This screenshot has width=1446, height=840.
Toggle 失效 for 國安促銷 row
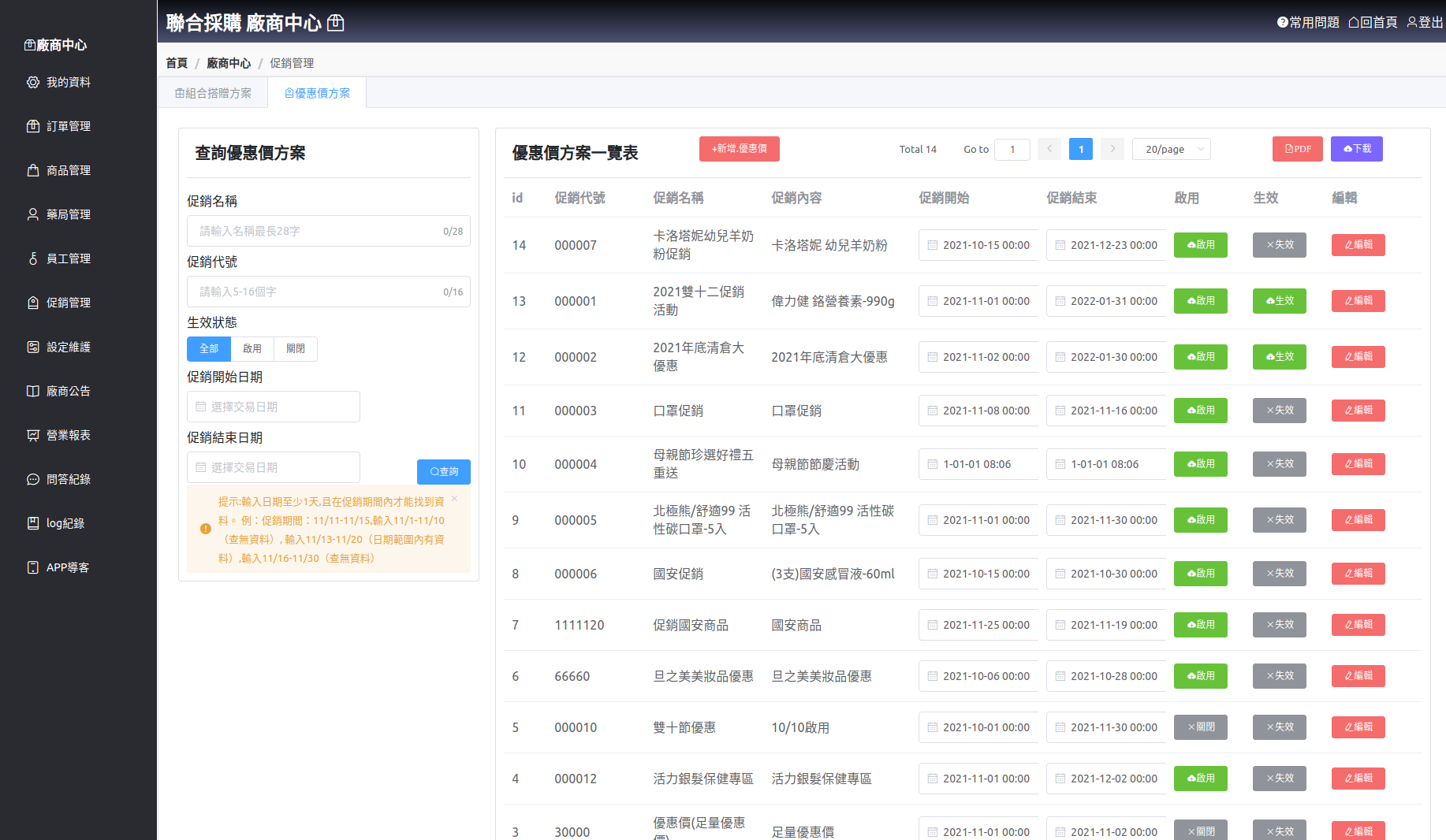pos(1279,574)
